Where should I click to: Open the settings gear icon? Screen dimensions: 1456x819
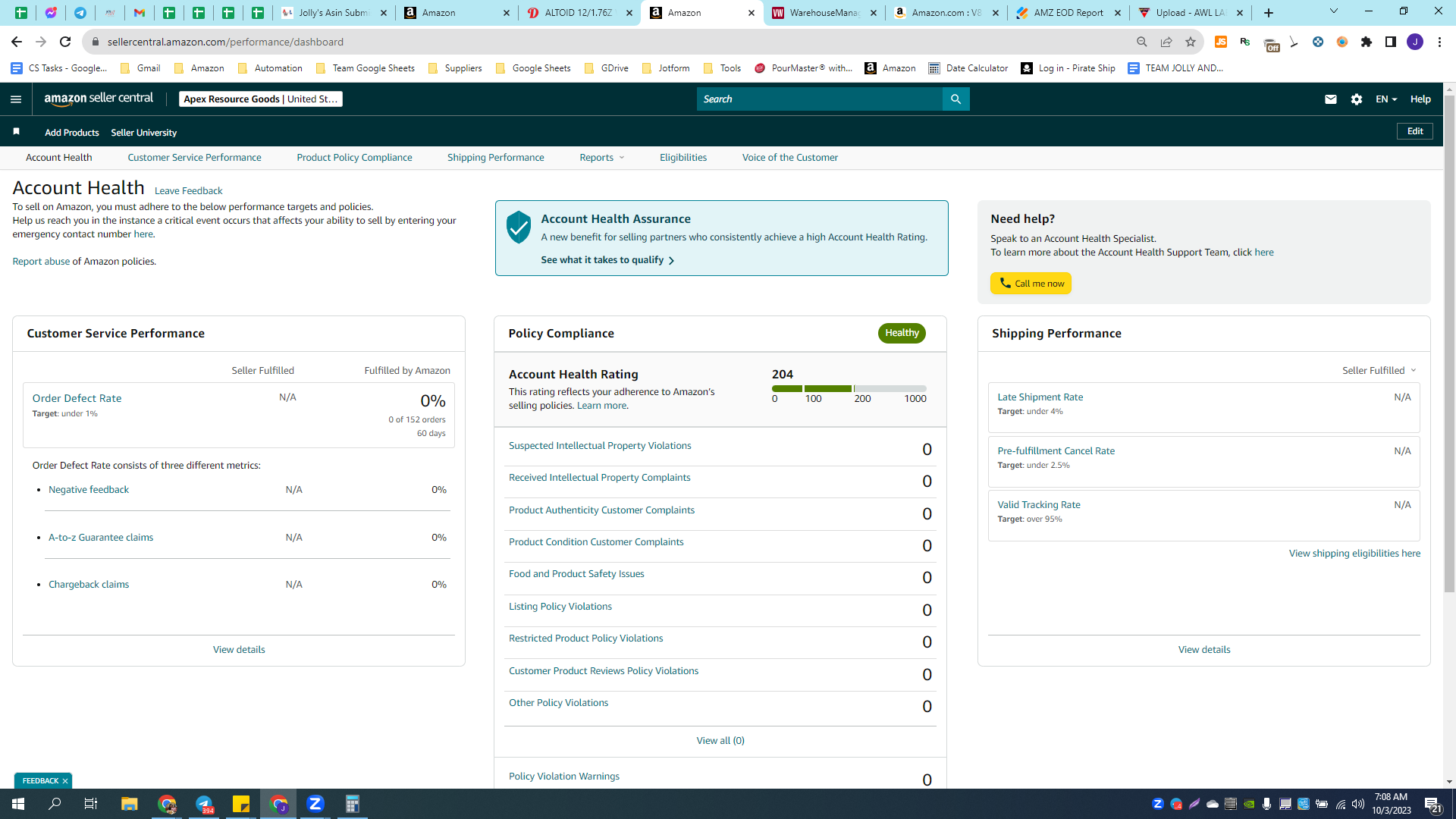coord(1357,99)
